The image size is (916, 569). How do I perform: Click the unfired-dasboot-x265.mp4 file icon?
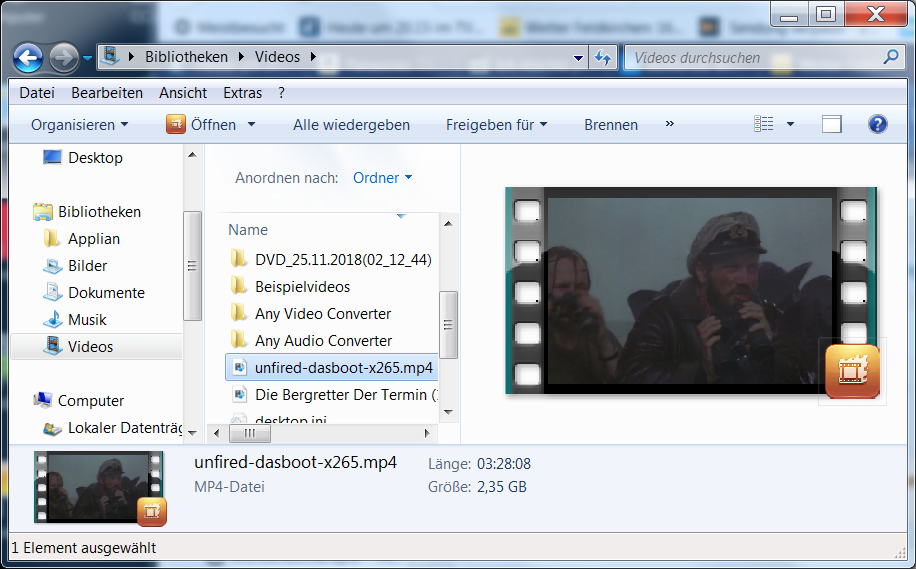pyautogui.click(x=239, y=367)
